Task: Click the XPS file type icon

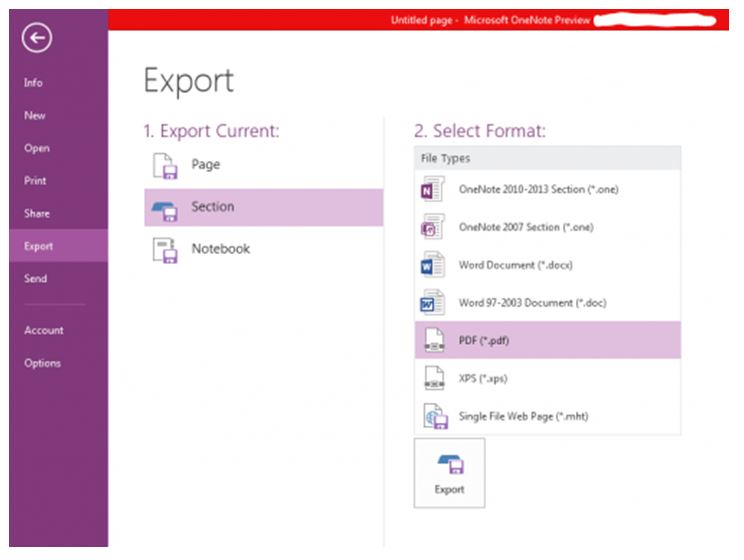Action: [x=434, y=378]
